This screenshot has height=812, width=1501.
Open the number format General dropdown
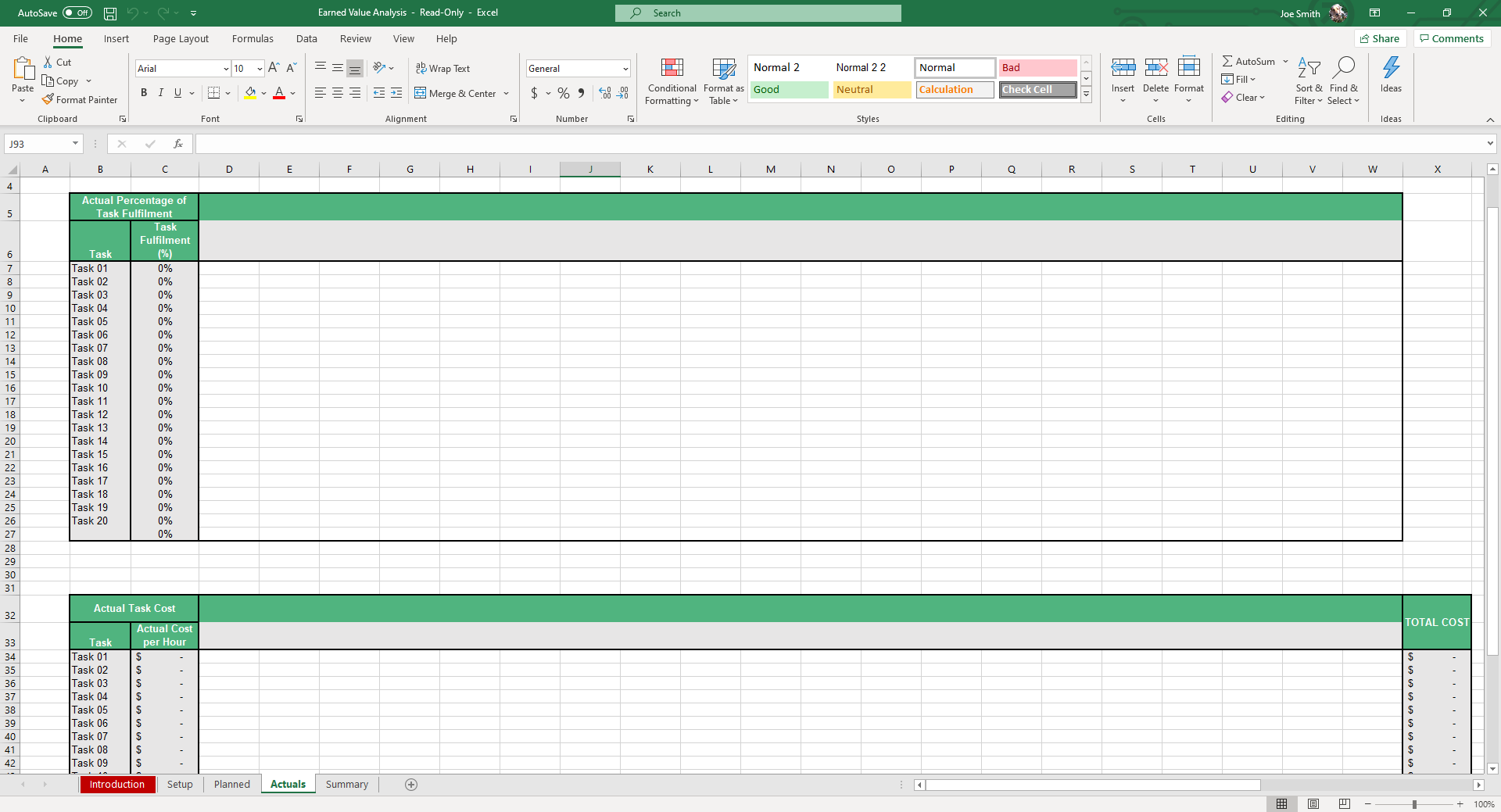point(625,69)
